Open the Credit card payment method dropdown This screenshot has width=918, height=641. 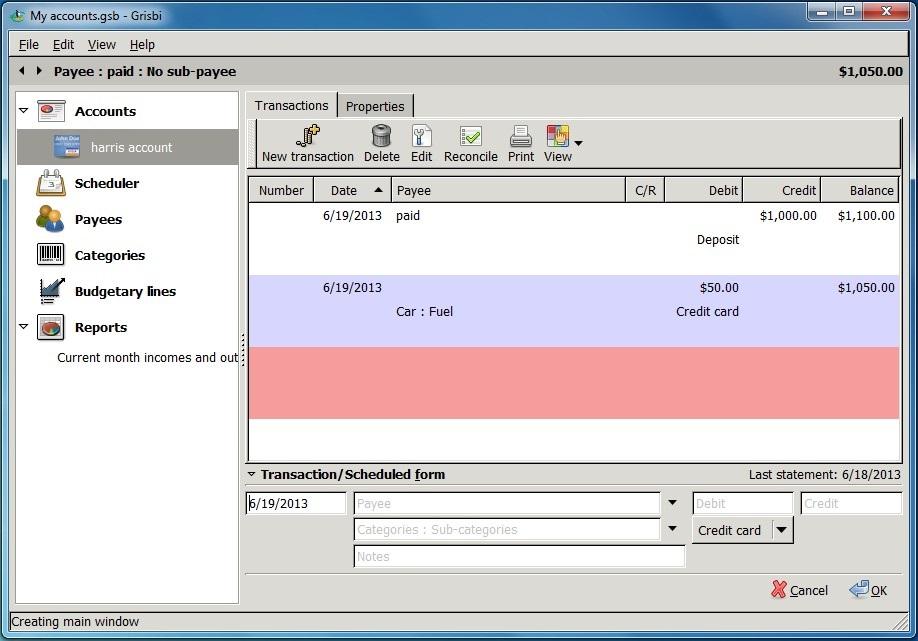(x=781, y=531)
